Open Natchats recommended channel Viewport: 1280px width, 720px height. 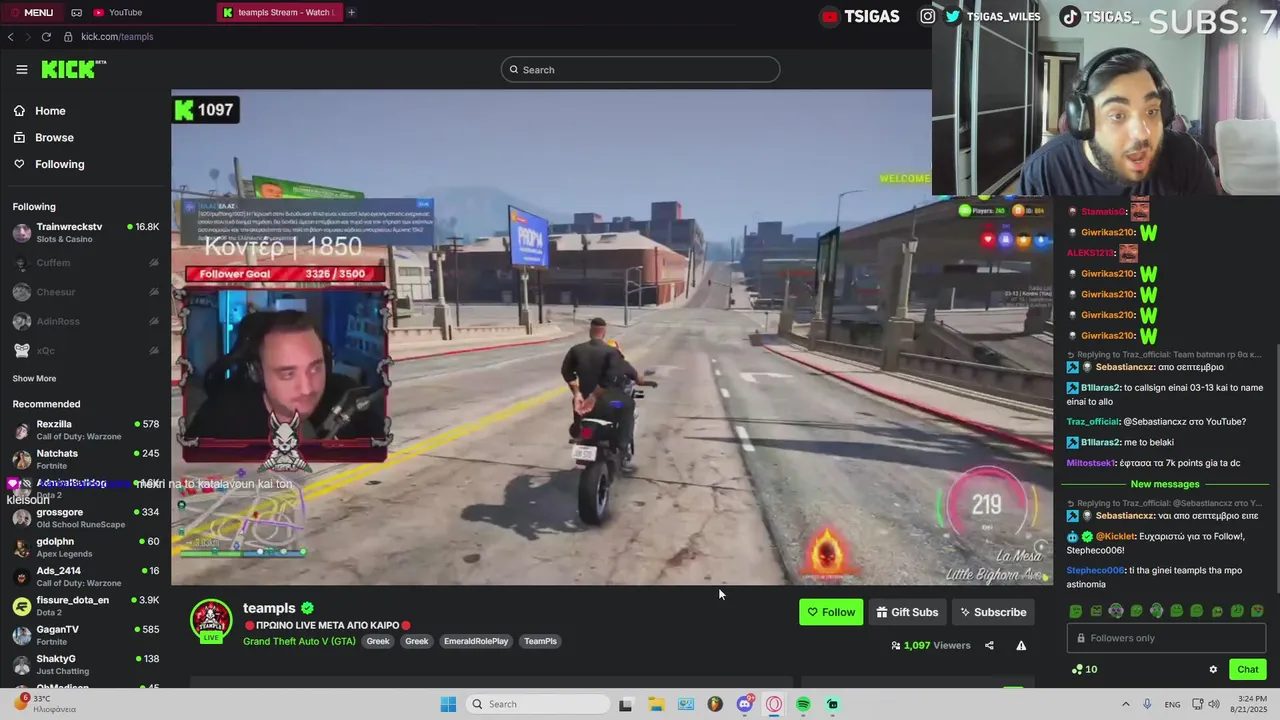85,459
